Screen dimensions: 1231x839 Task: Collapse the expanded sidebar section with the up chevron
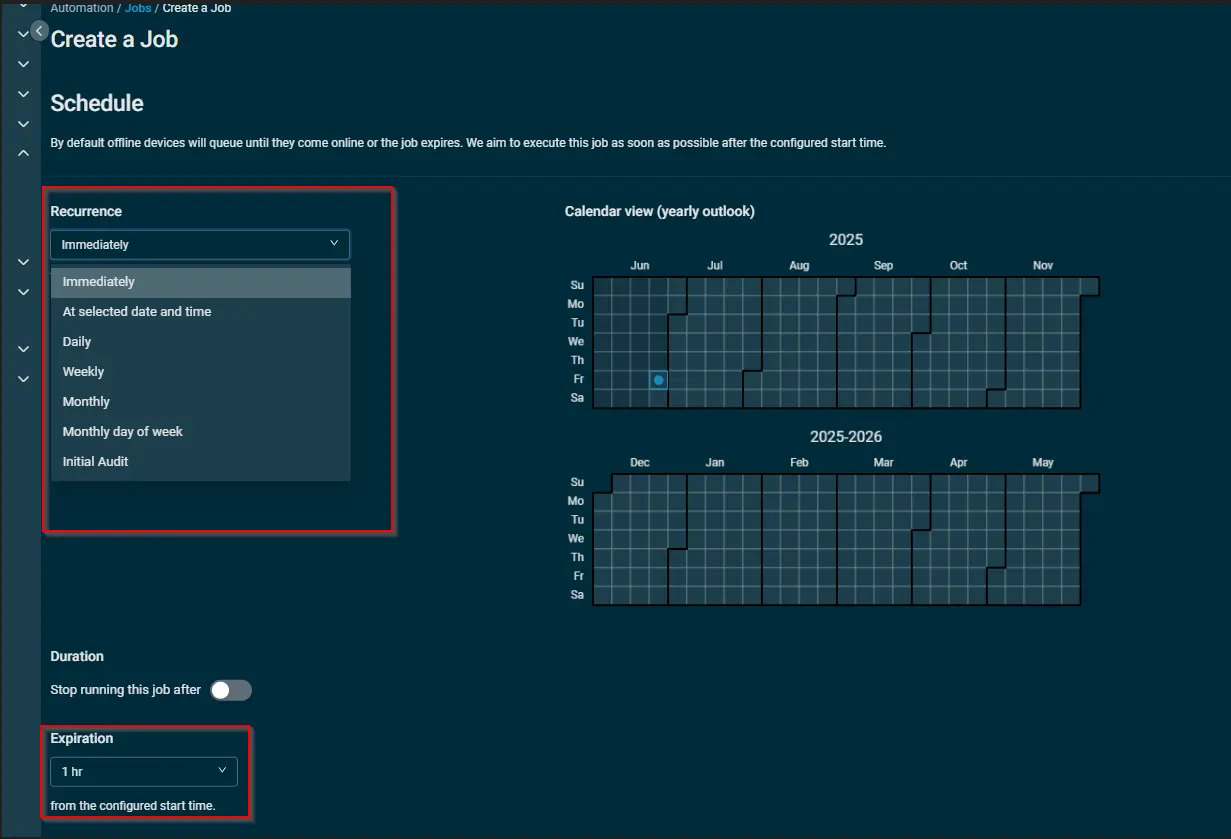(x=23, y=153)
